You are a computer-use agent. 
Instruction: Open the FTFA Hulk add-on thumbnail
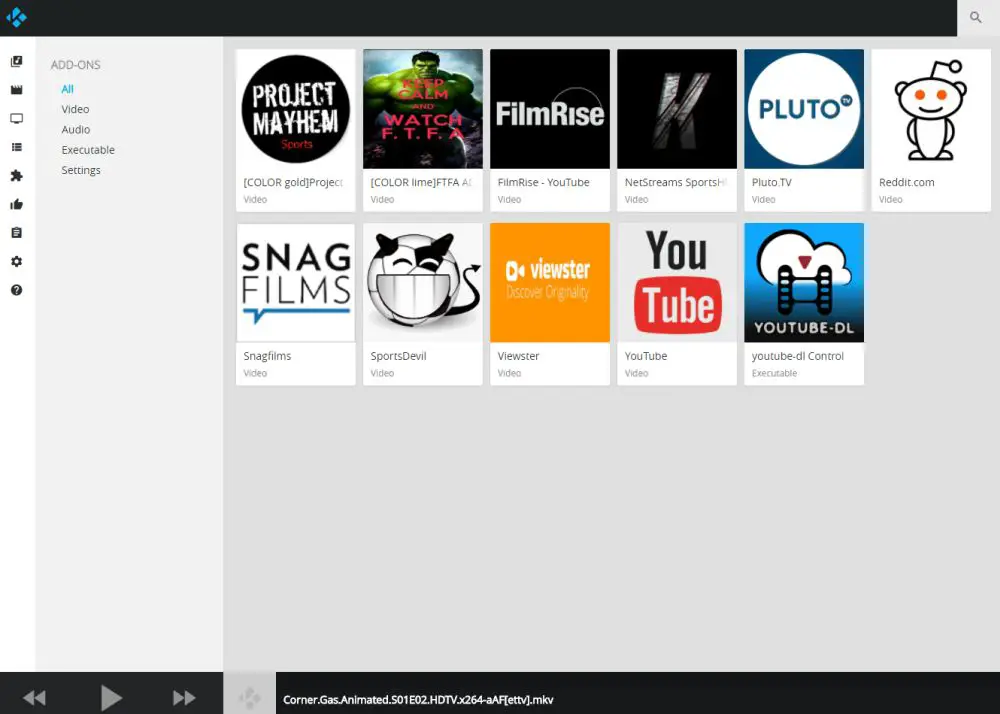tap(423, 109)
